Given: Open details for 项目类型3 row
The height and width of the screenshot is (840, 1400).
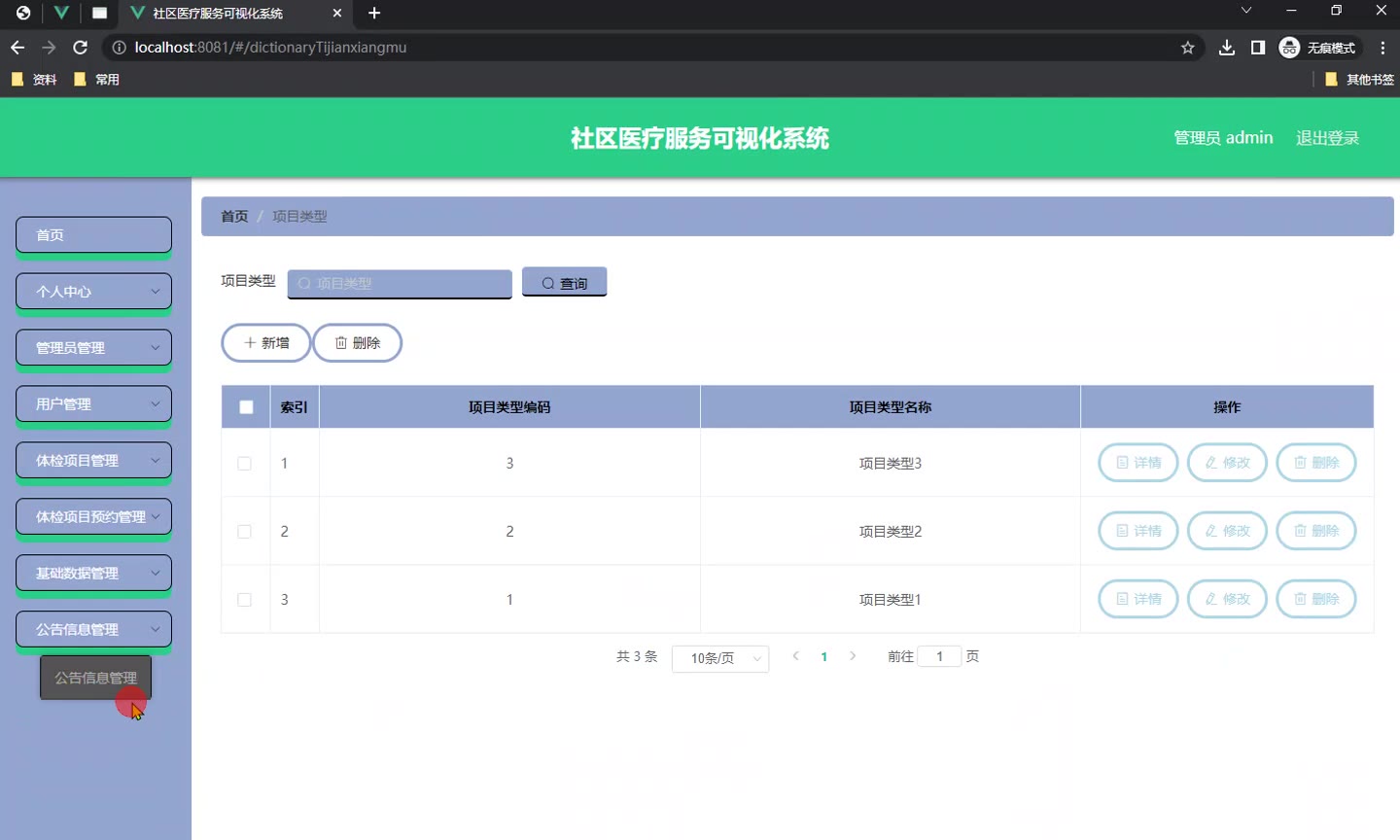Looking at the screenshot, I should [1137, 463].
